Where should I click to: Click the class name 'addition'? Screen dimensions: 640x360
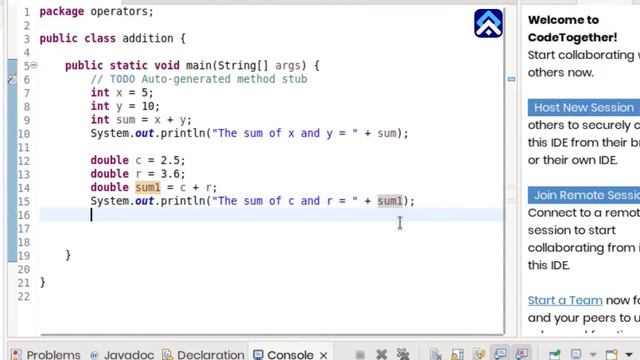(x=148, y=38)
